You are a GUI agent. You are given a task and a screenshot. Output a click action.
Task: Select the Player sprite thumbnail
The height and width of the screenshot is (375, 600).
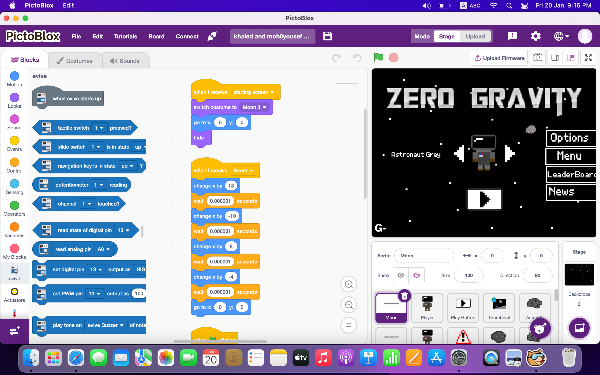427,307
